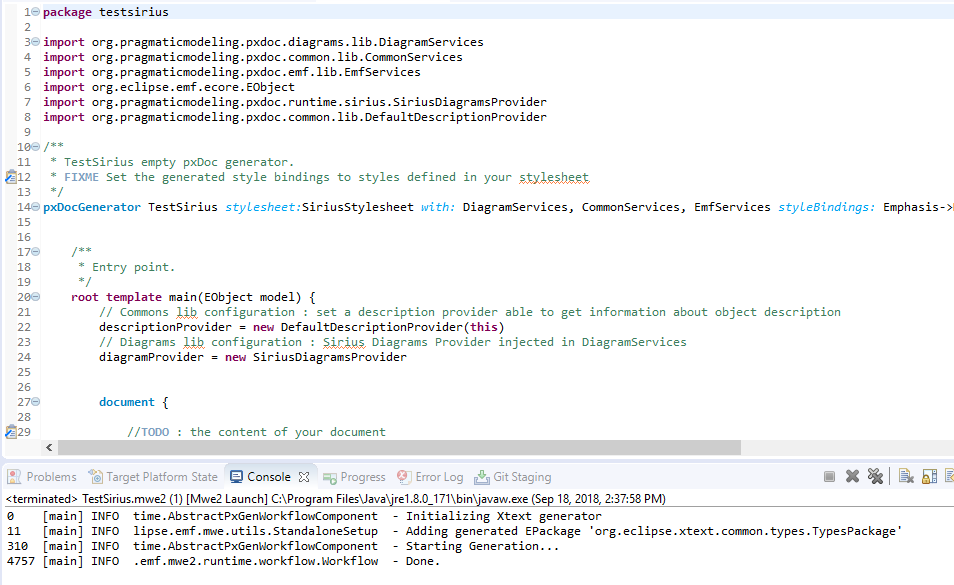The image size is (954, 585).
Task: Click 'SiriusDiagramsProvider' in the line 7 import
Action: [x=470, y=102]
